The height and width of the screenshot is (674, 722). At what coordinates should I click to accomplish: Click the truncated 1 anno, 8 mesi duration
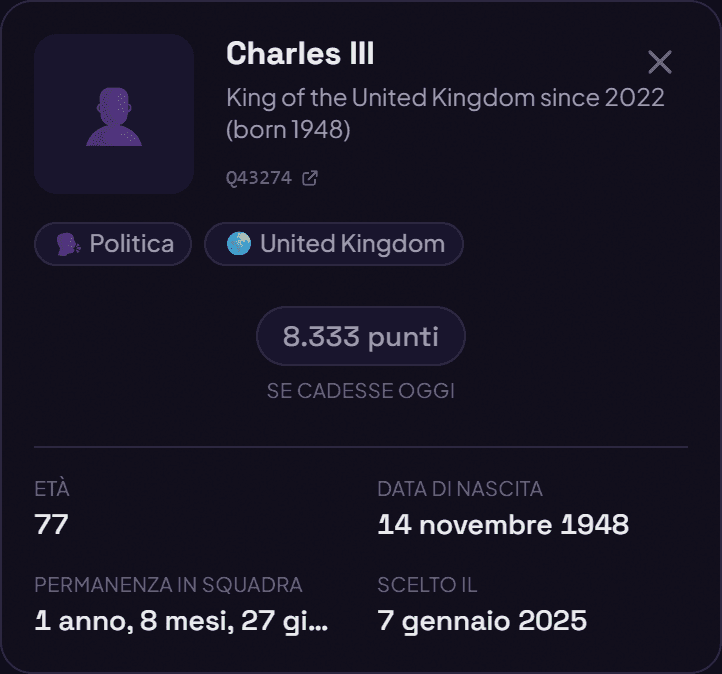(181, 621)
